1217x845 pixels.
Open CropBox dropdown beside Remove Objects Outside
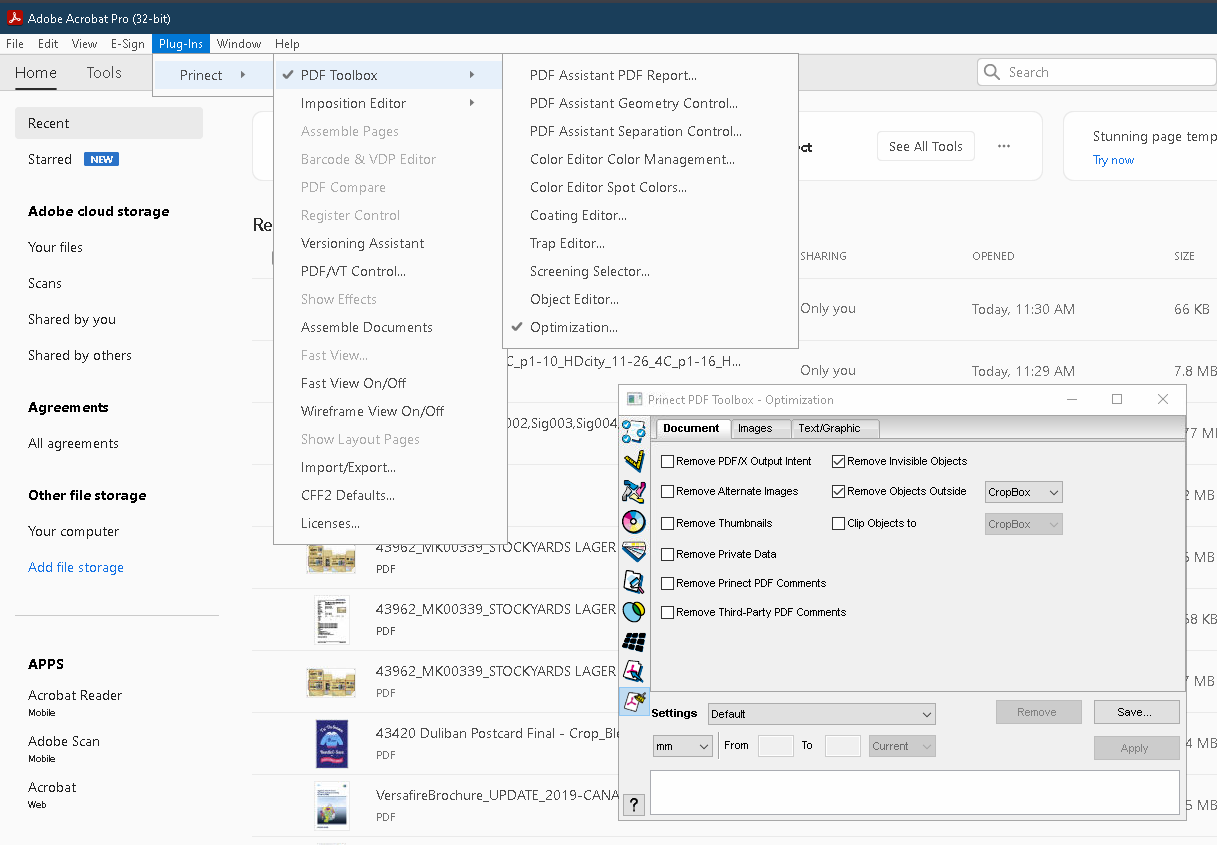1023,492
